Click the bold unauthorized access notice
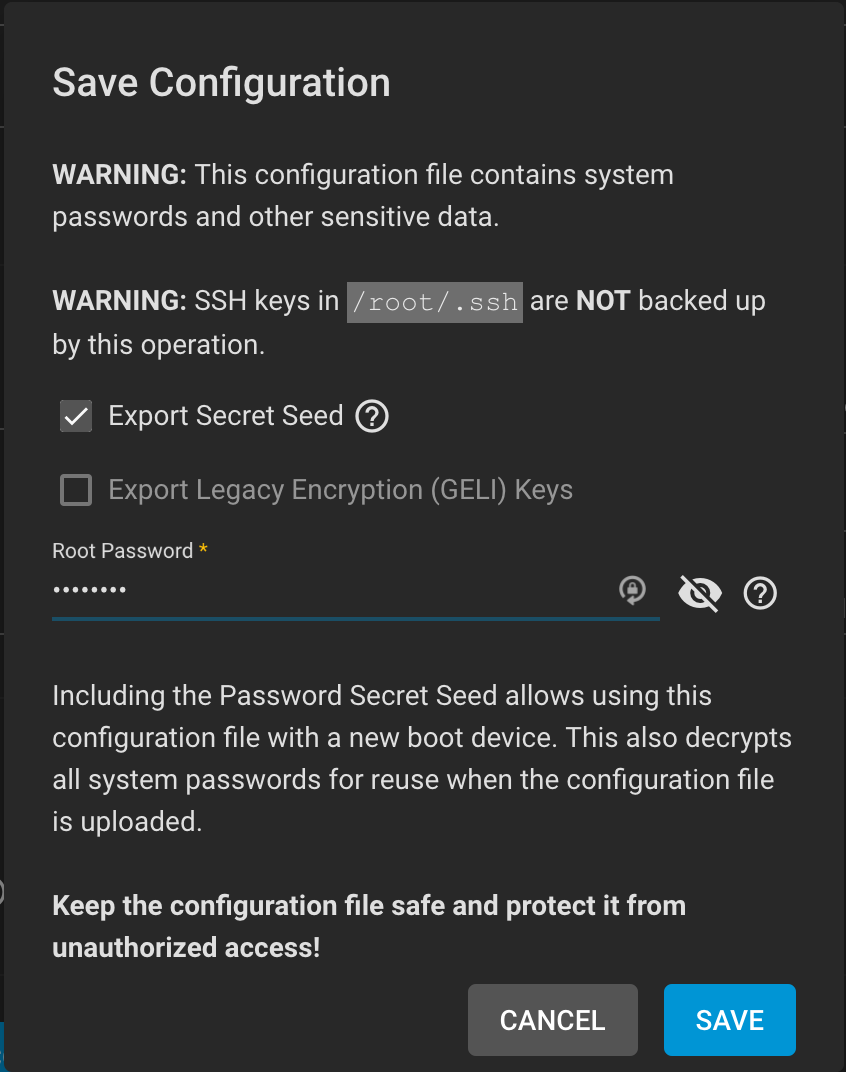Screen dimensions: 846x1072 (x=369, y=926)
